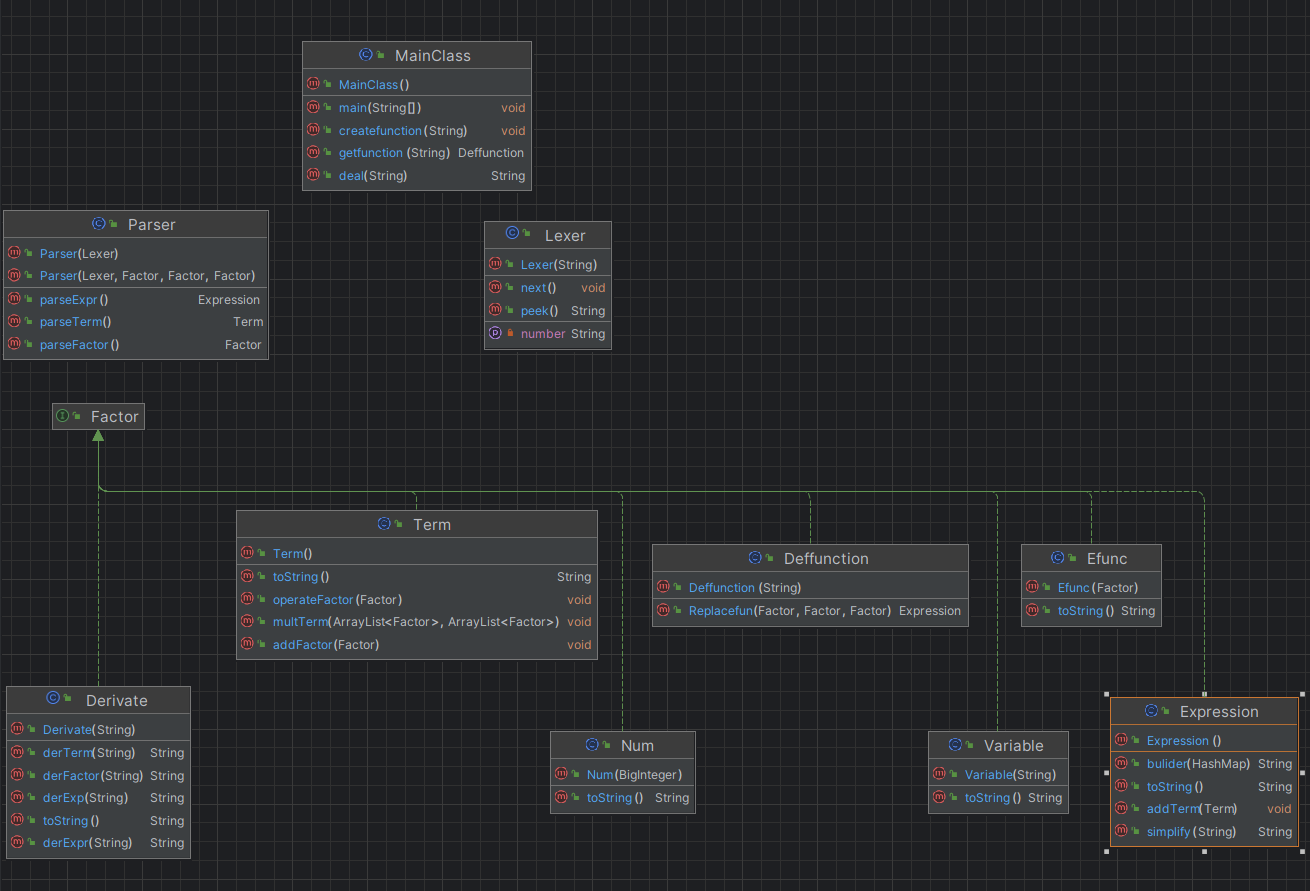
Task: Select Replacefun method in Deffunction
Action: click(810, 611)
